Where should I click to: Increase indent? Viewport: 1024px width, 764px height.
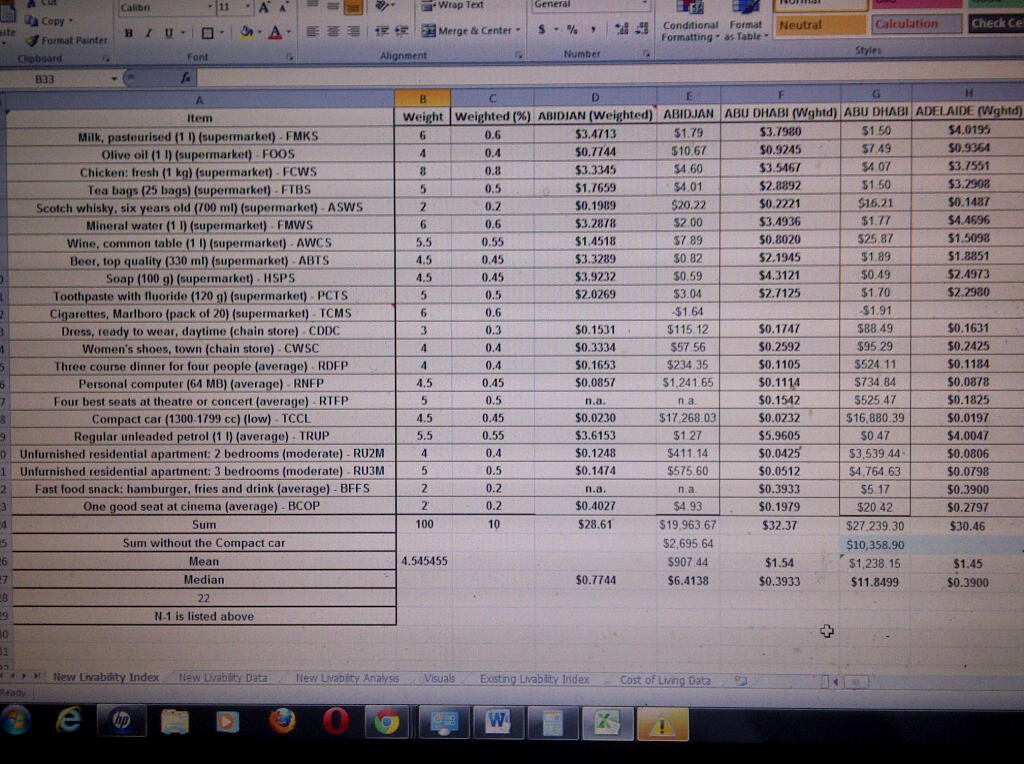point(402,31)
